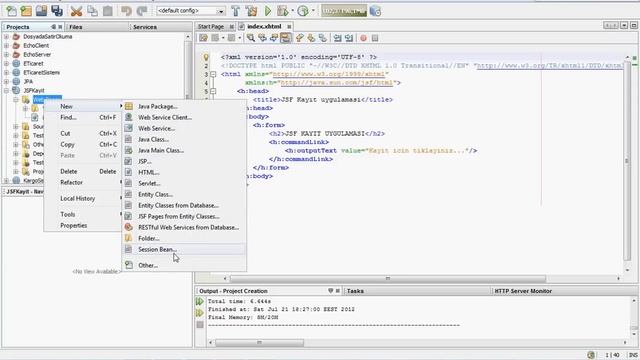Run the project with green play icon
The image size is (640, 360).
(x=268, y=11)
